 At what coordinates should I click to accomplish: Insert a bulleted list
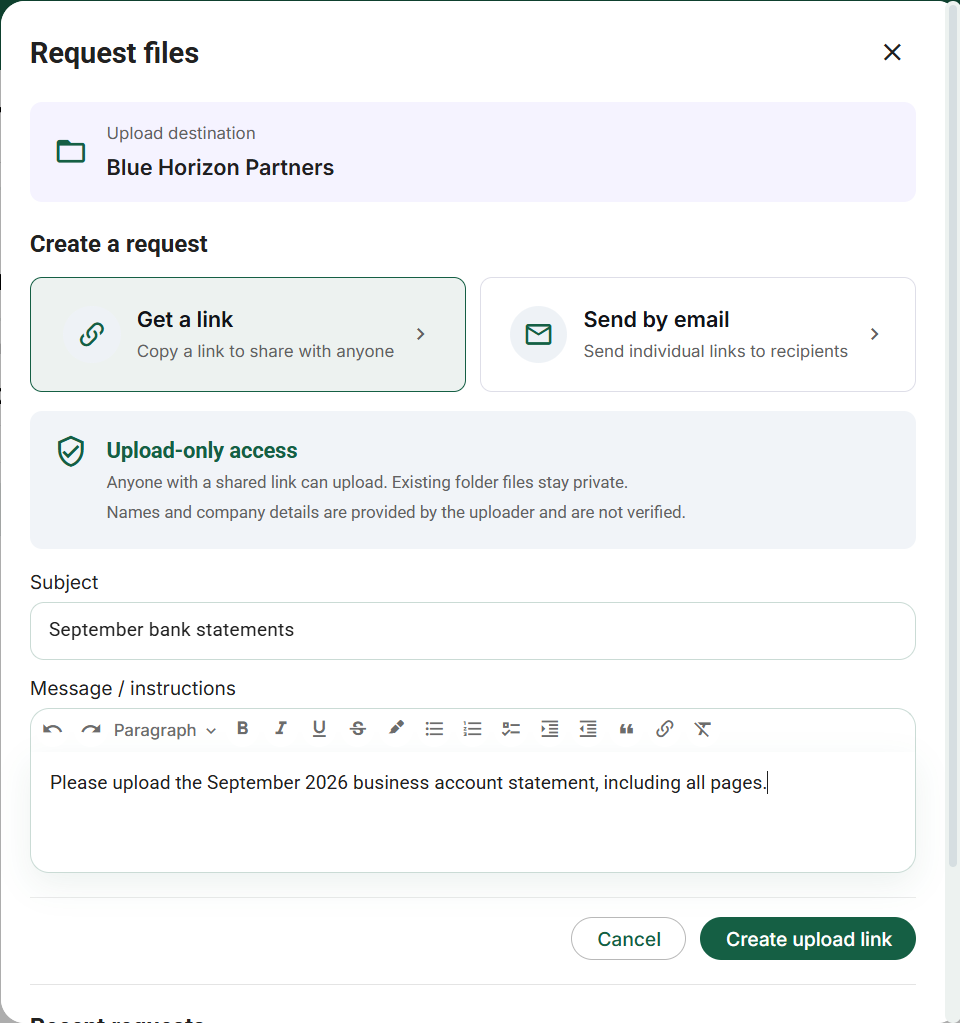pos(434,729)
